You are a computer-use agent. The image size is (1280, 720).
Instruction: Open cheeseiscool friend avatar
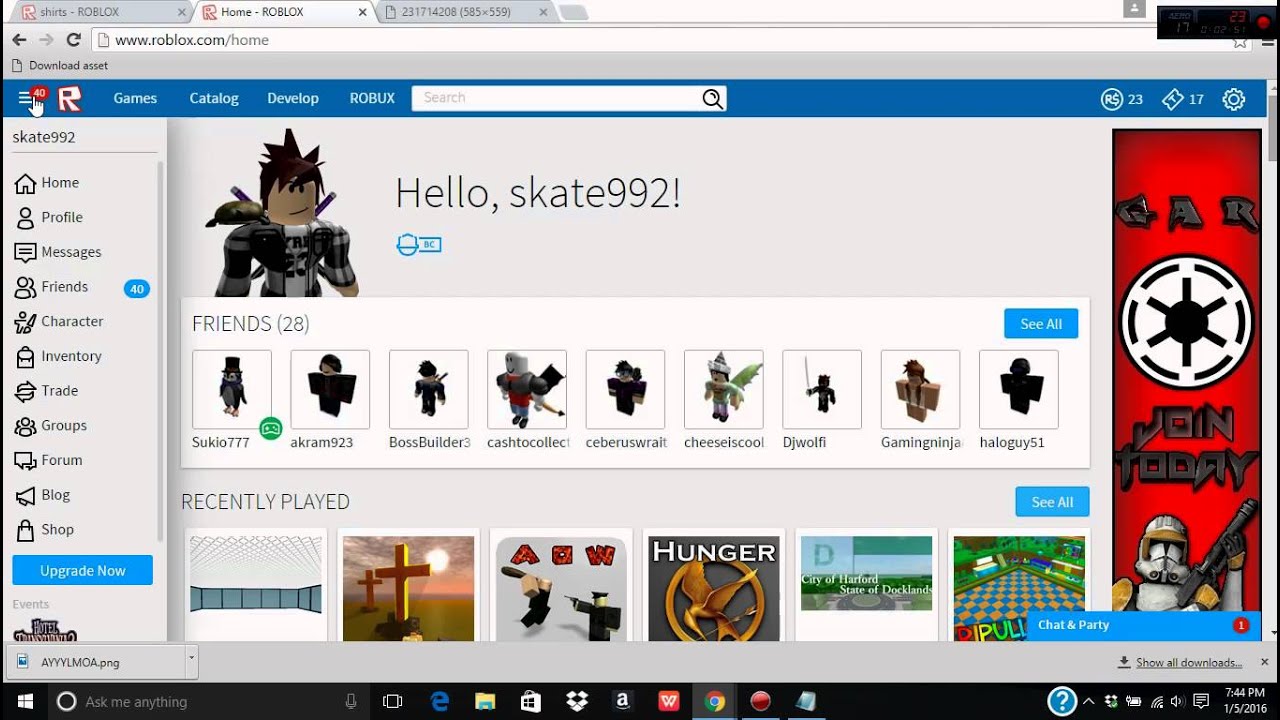point(724,390)
